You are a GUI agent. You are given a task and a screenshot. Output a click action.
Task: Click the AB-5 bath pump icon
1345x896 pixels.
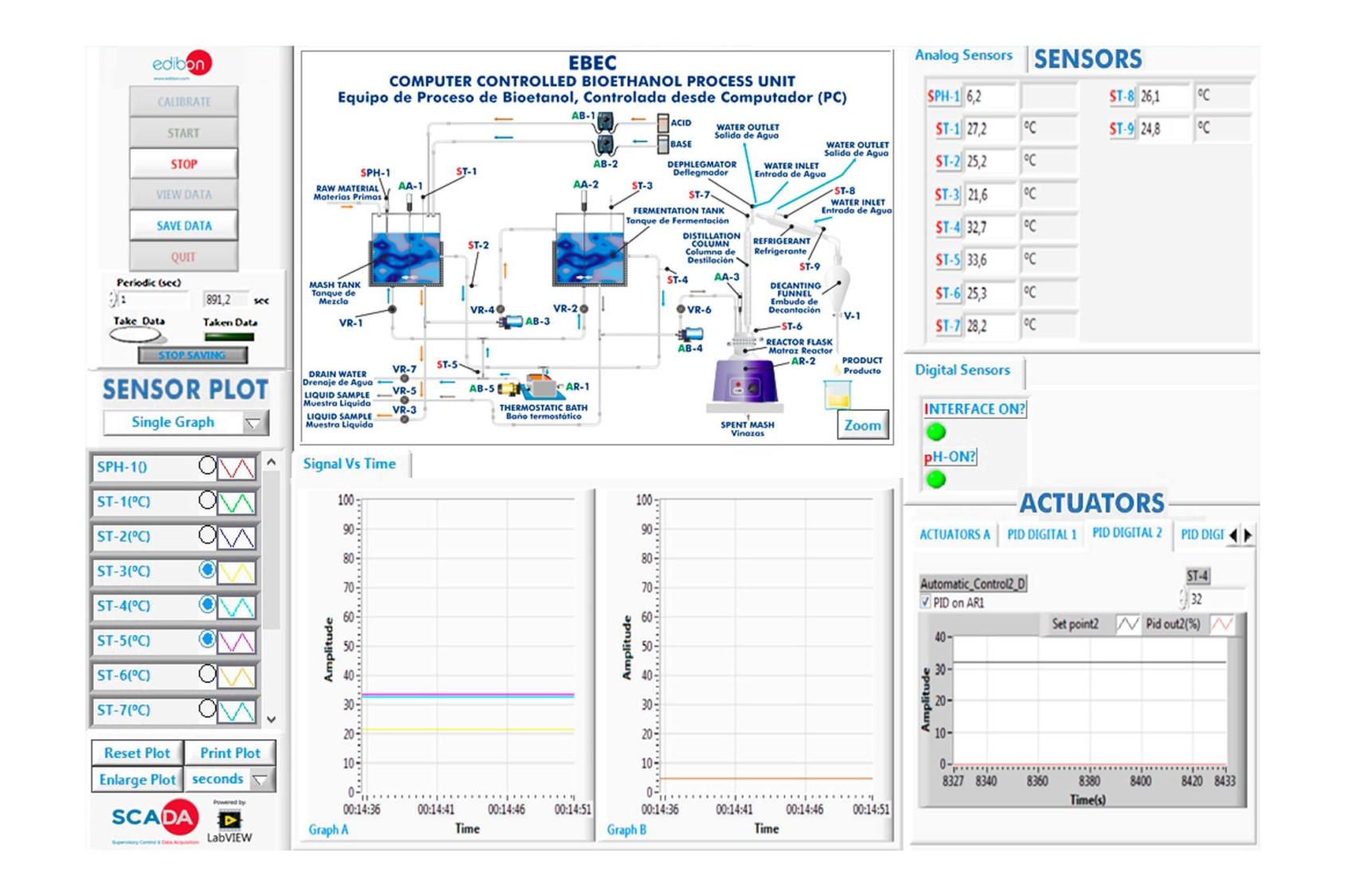pos(510,389)
